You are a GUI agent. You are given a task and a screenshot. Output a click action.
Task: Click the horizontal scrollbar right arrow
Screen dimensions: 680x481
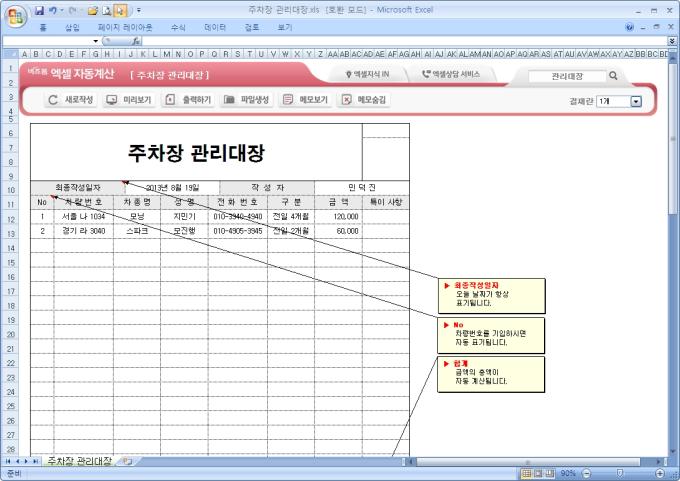659,462
